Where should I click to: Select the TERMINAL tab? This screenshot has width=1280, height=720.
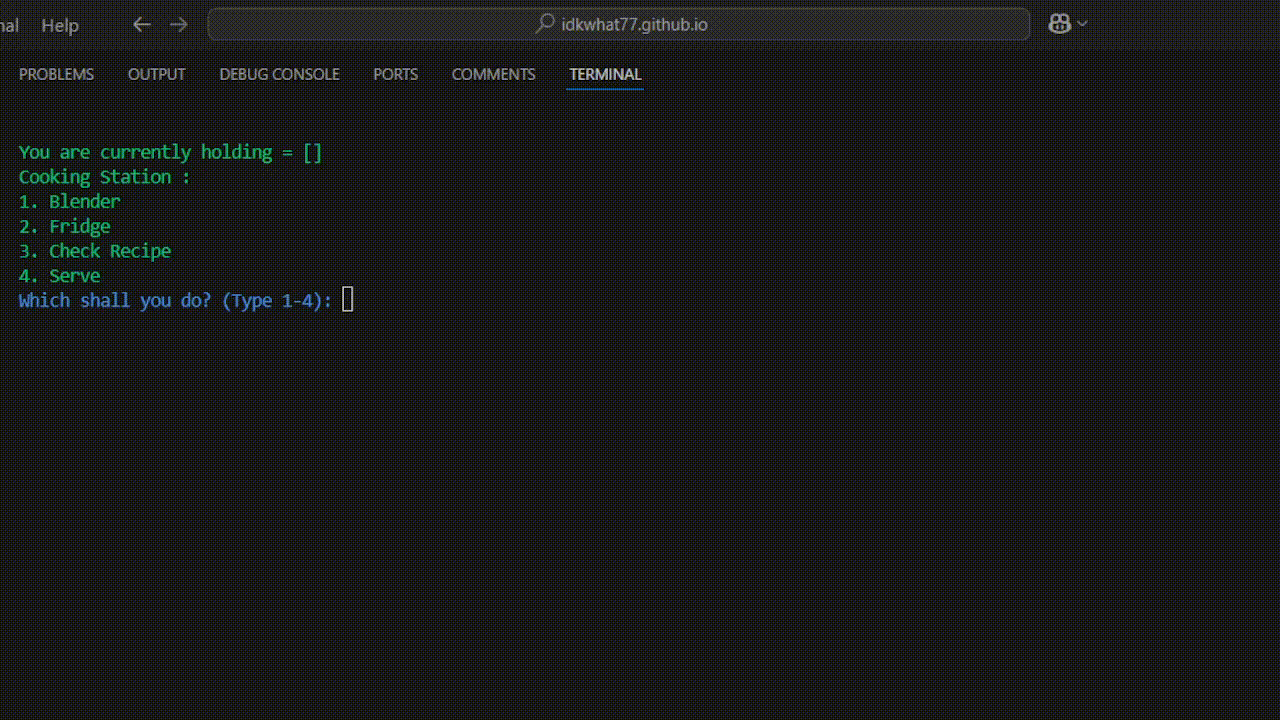point(605,74)
